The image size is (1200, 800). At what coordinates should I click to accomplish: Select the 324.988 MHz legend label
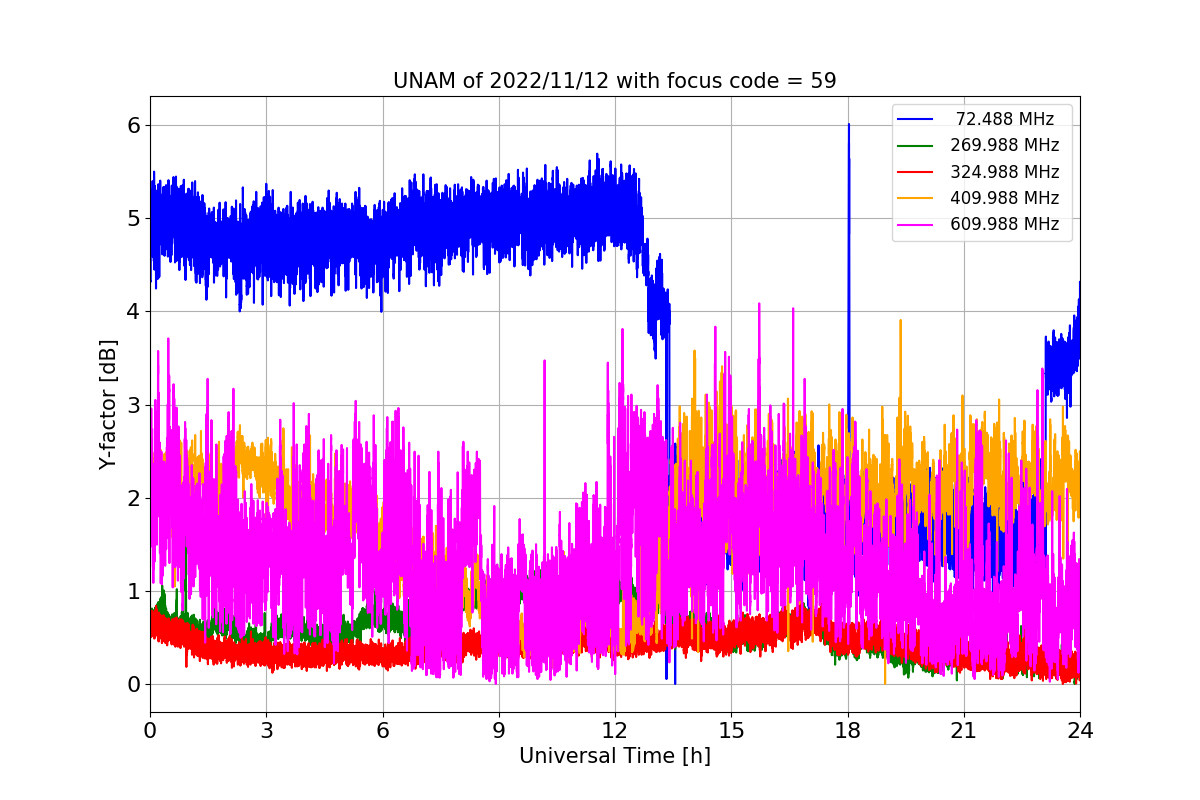tap(1005, 172)
